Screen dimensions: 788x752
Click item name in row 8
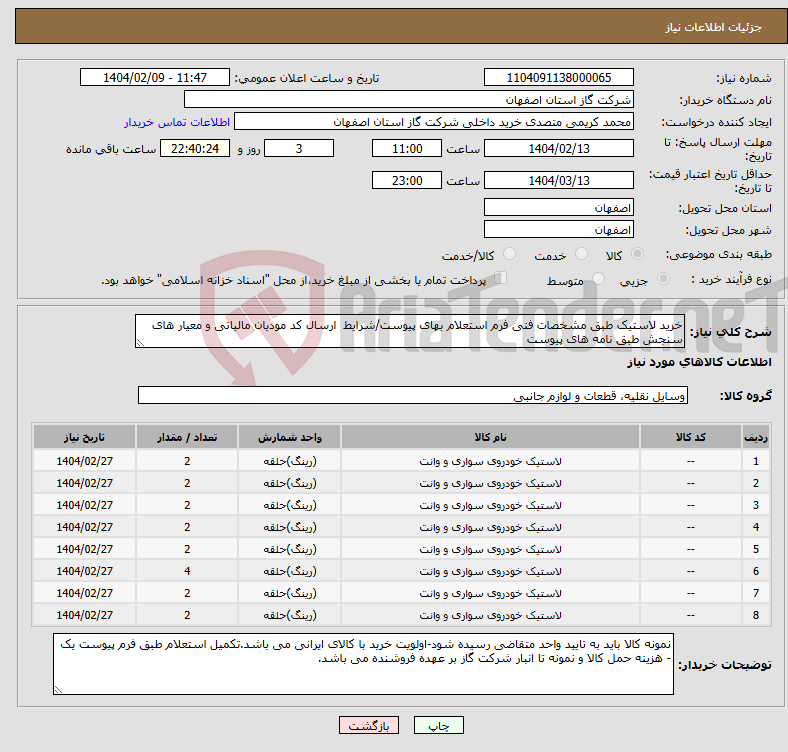pyautogui.click(x=490, y=615)
